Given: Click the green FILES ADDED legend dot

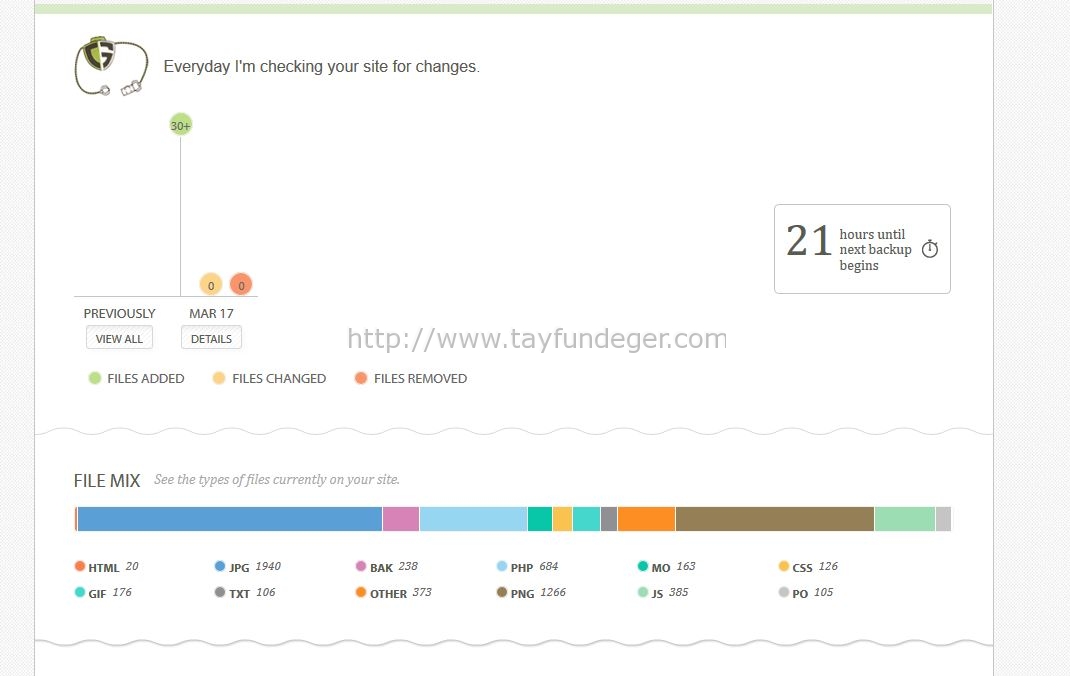Looking at the screenshot, I should pyautogui.click(x=95, y=378).
